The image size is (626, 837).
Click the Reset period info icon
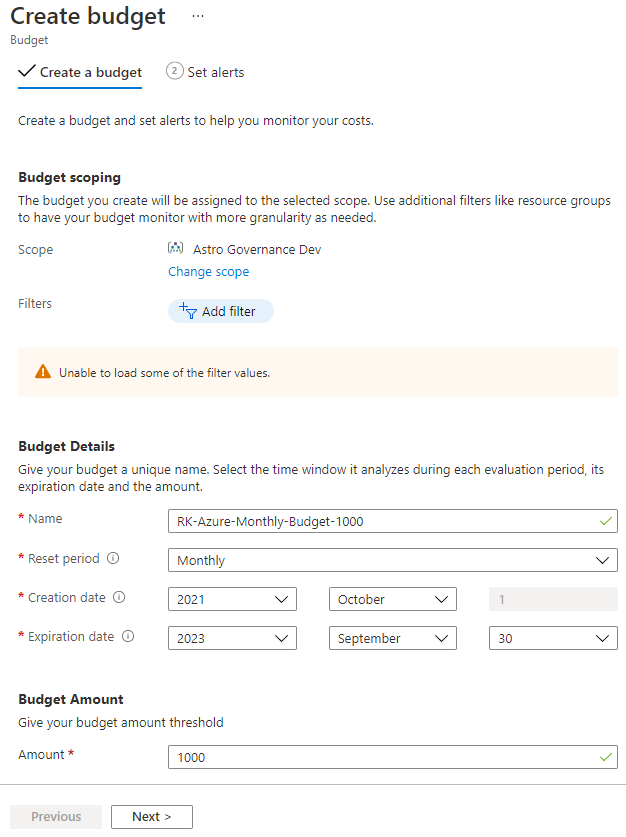113,559
